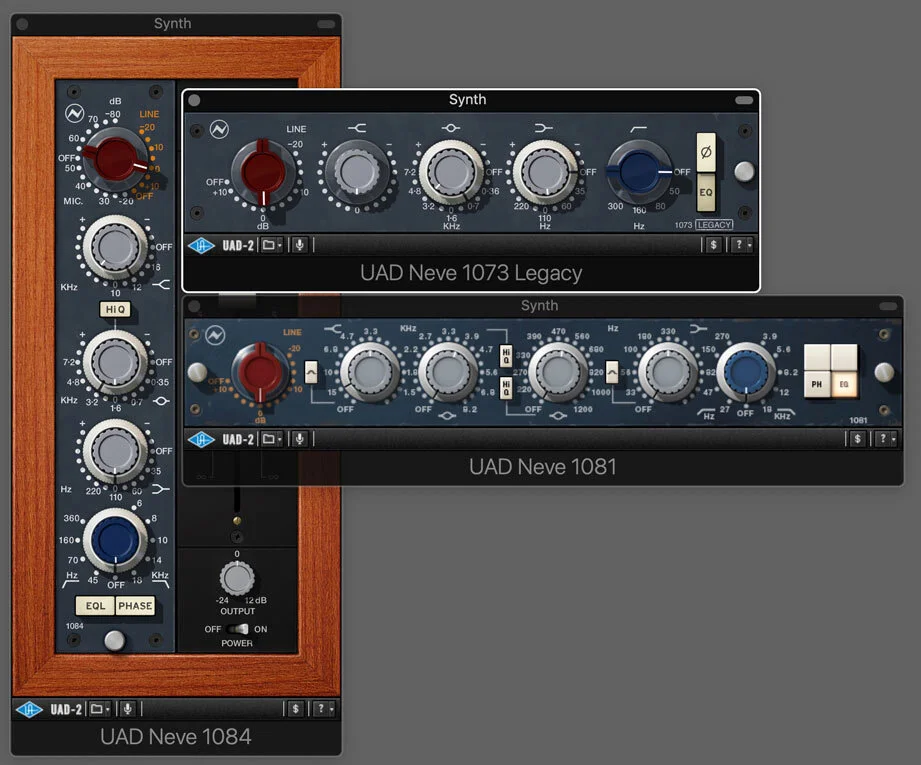Click the dollar-sign buy icon on Neve 1081

858,439
